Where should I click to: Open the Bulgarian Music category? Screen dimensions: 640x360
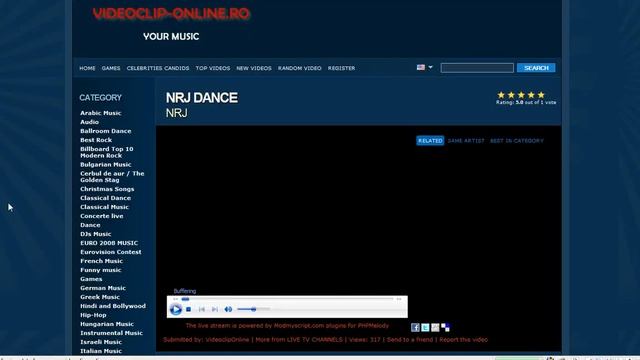[x=106, y=164]
